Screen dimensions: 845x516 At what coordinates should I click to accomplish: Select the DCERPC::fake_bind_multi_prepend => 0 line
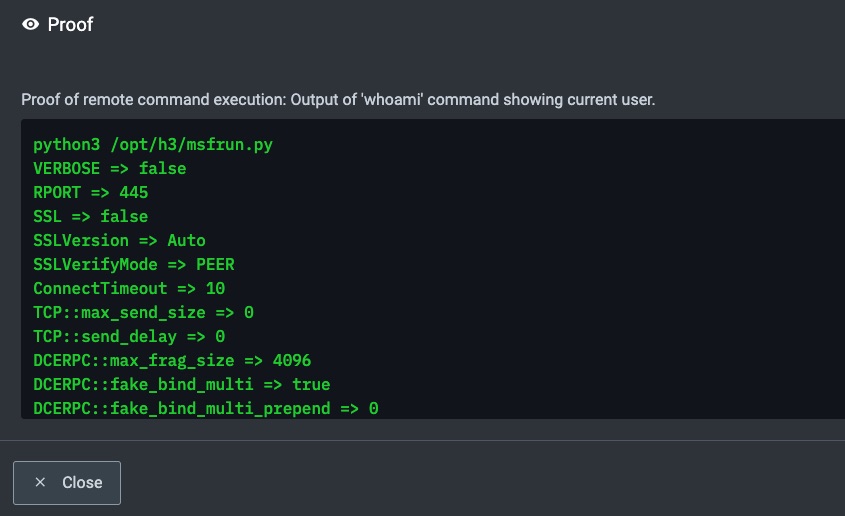206,408
